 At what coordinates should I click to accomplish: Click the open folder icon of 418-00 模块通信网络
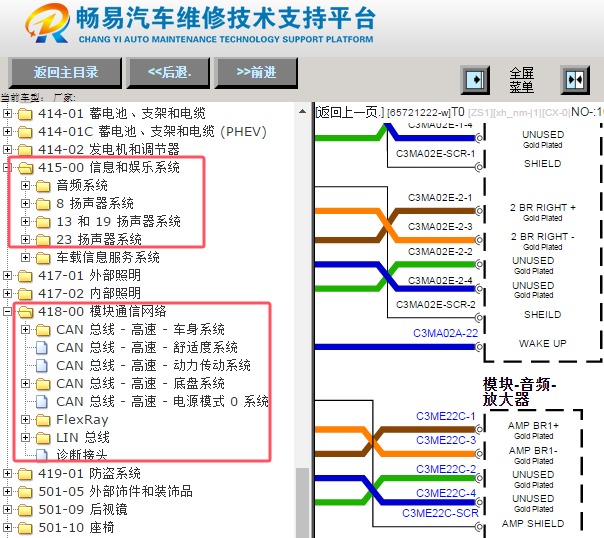pos(25,312)
